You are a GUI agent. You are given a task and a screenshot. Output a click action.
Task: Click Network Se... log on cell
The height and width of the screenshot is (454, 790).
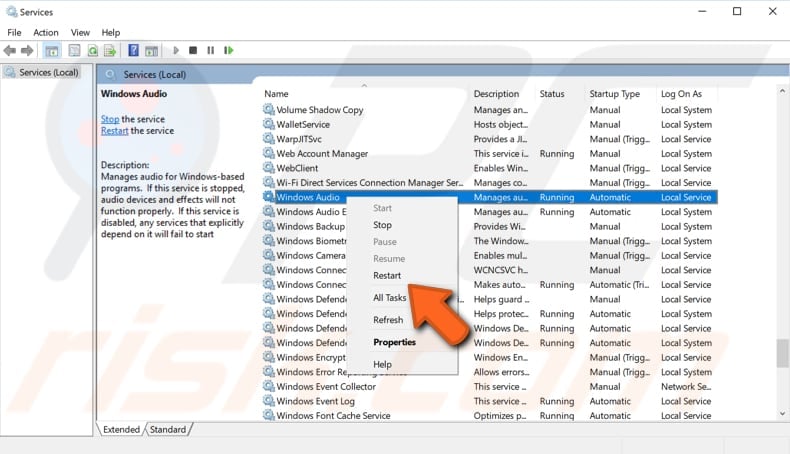(686, 386)
